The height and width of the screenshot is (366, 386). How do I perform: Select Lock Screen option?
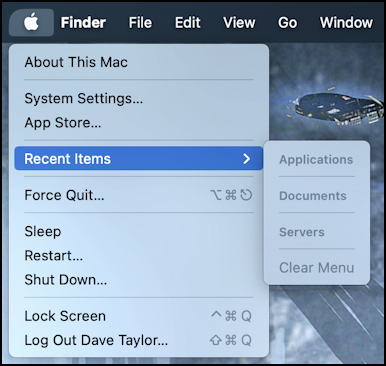139,316
